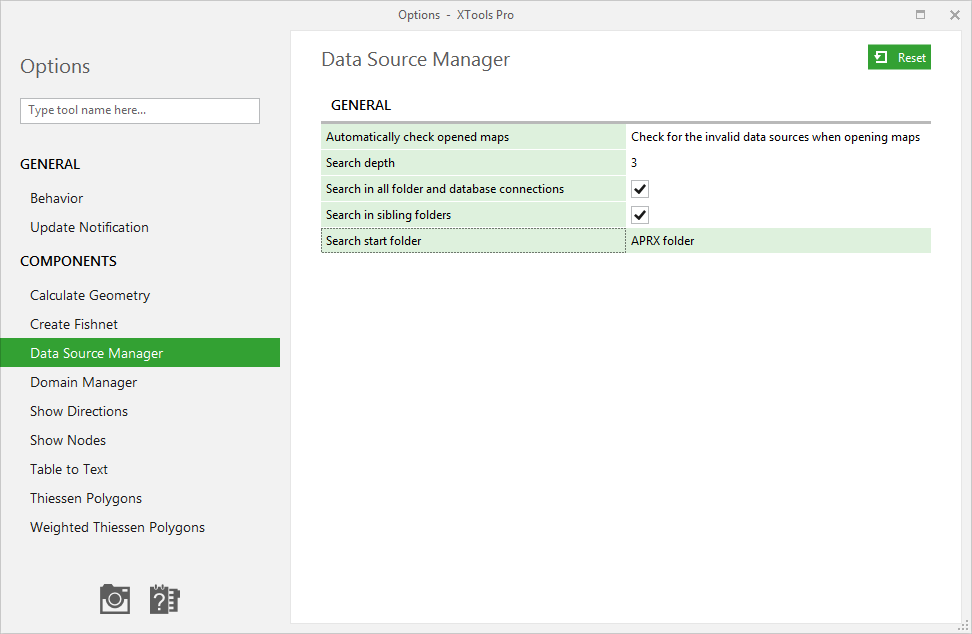Open Weighted Thiessen Polygons options
The width and height of the screenshot is (972, 634).
pyautogui.click(x=117, y=527)
